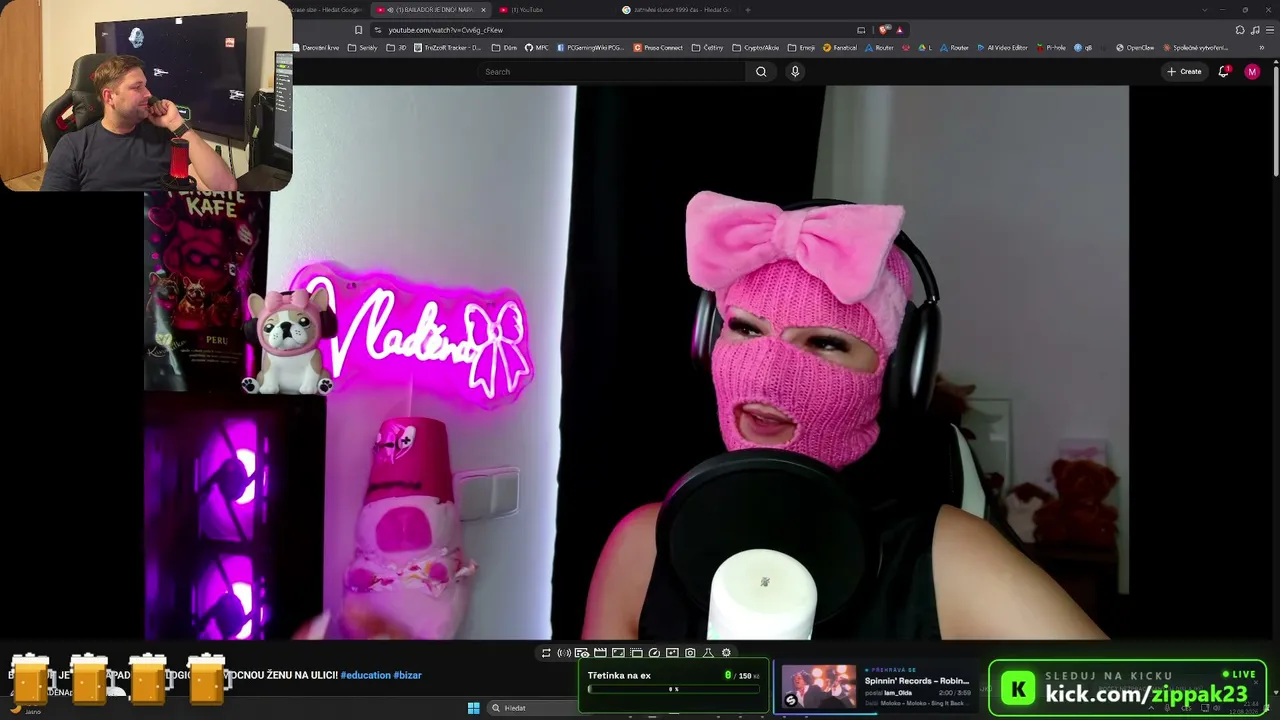Viewport: 1280px width, 720px height.
Task: Open the browser extensions puzzle icon
Action: (1241, 30)
